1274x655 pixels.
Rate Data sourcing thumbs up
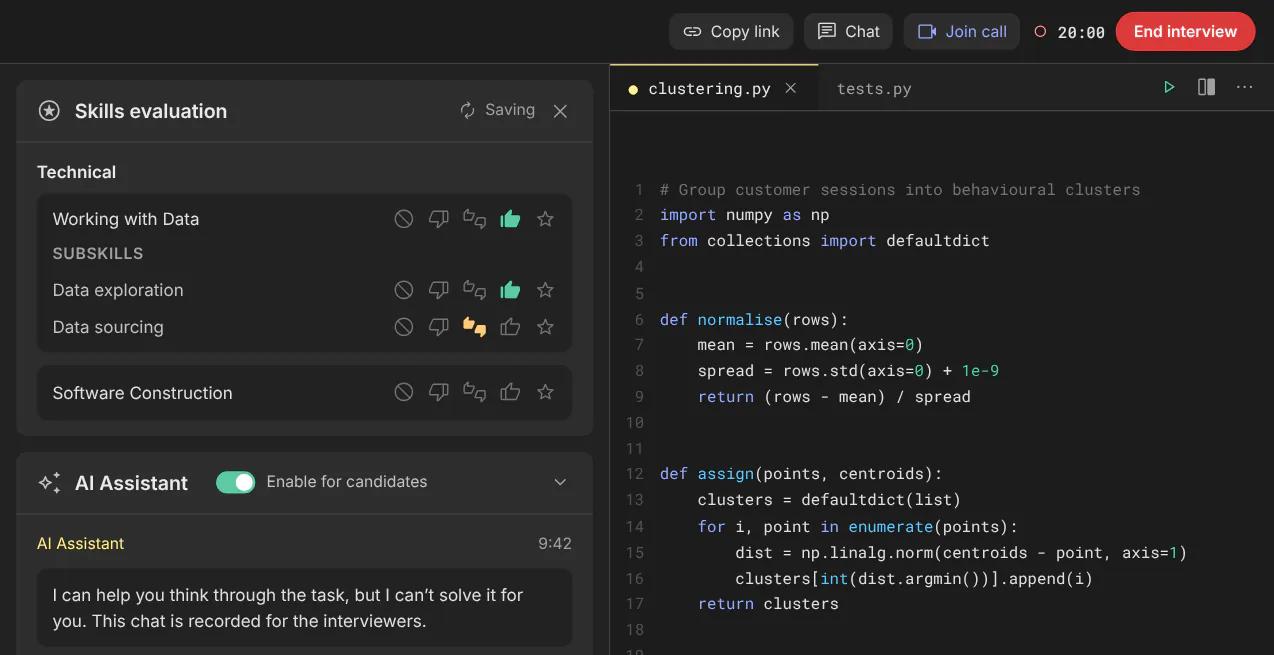[510, 327]
